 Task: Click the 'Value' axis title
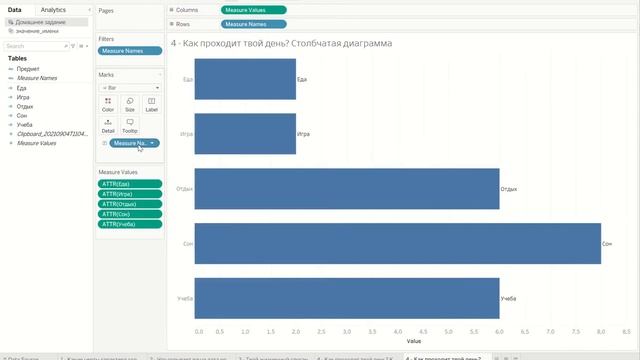click(x=413, y=341)
